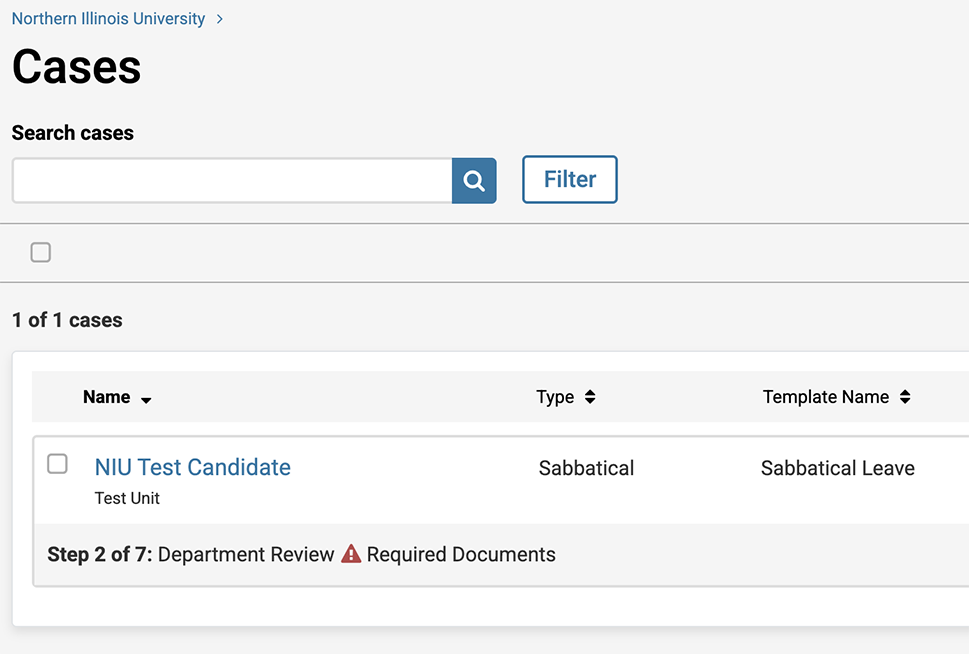Click inside the Search cases input field
The image size is (969, 654).
point(230,180)
